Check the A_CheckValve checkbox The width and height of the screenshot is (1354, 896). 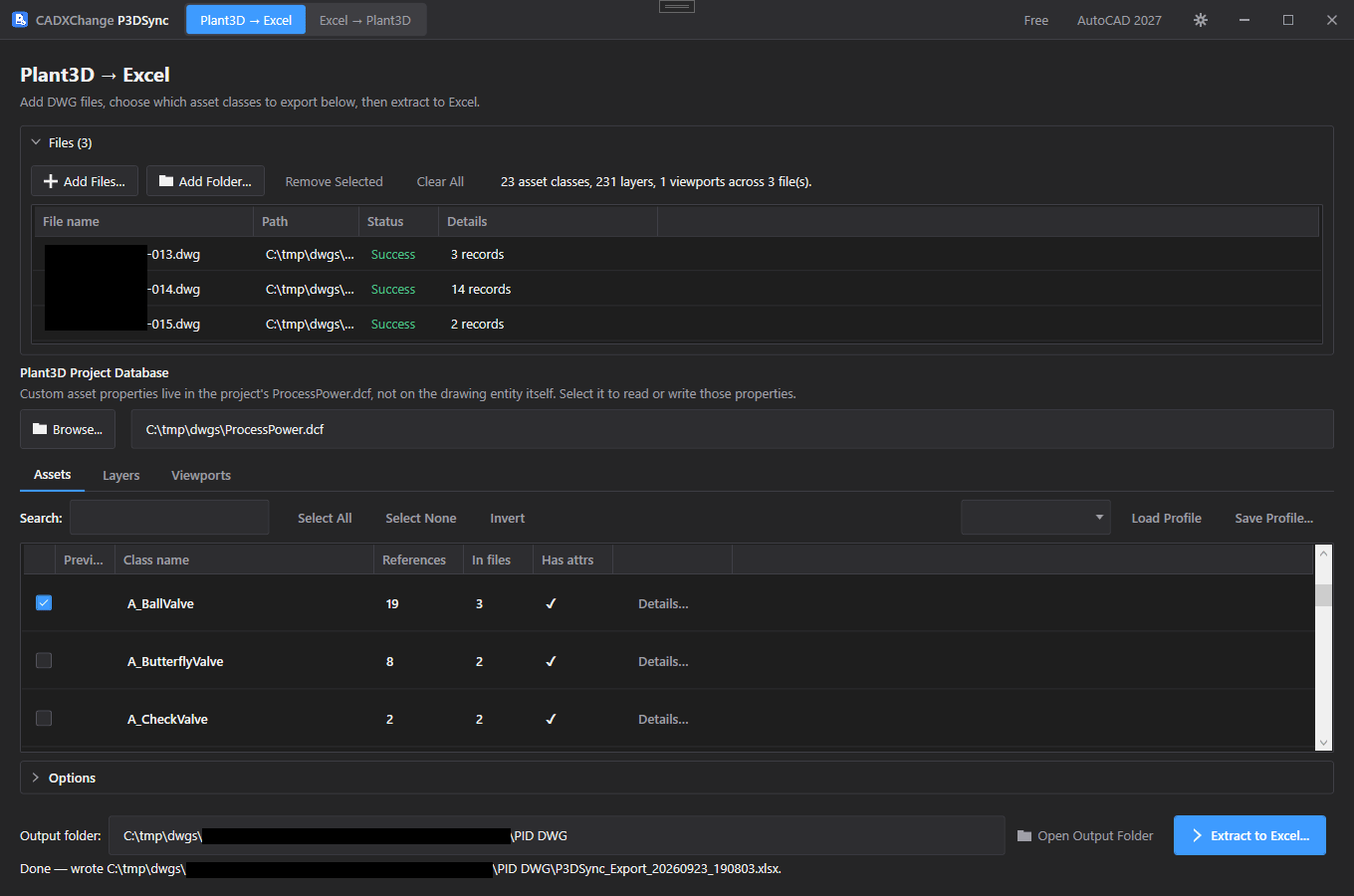[x=44, y=718]
